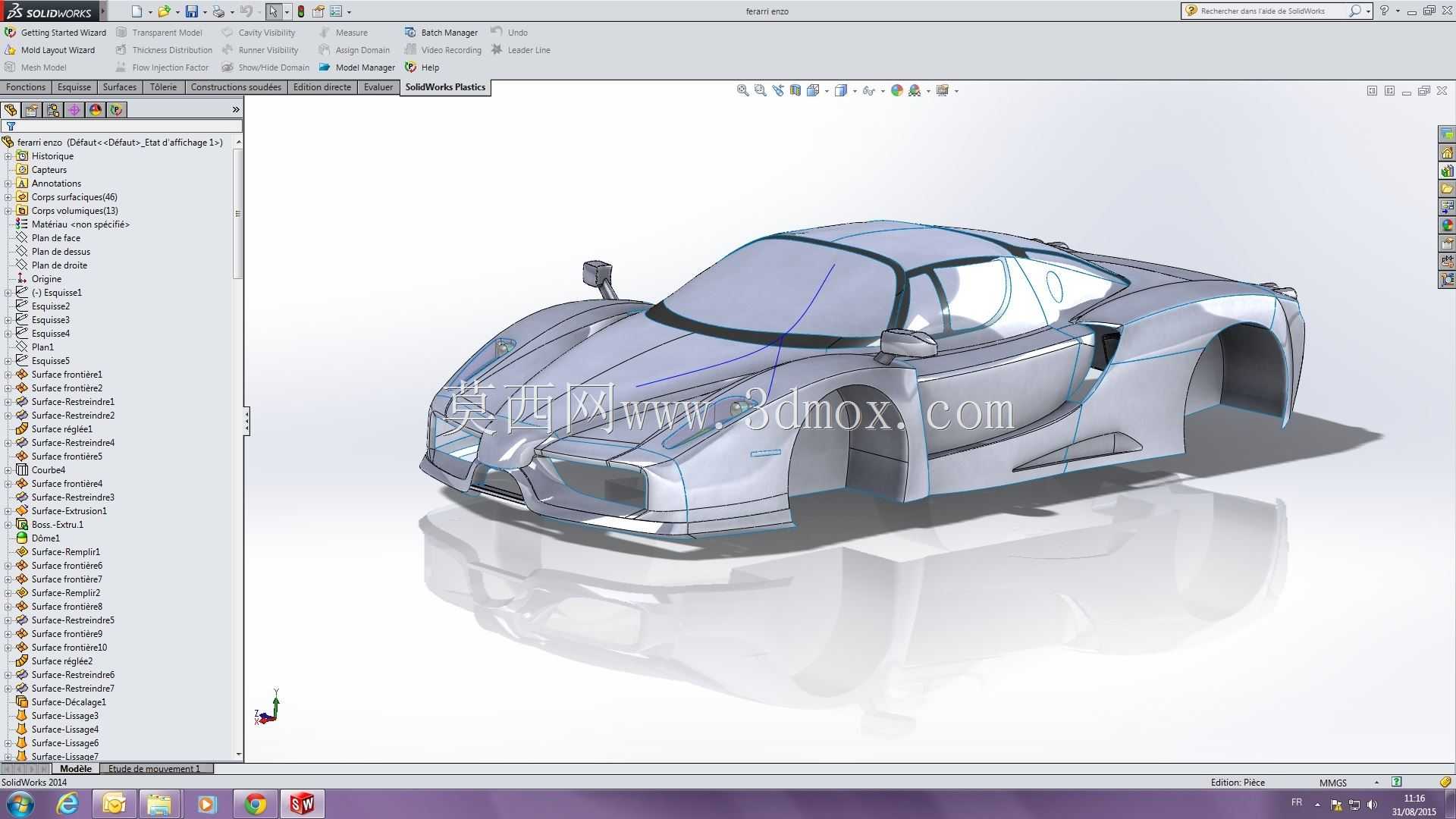Click the Display Style cube icon

click(841, 90)
